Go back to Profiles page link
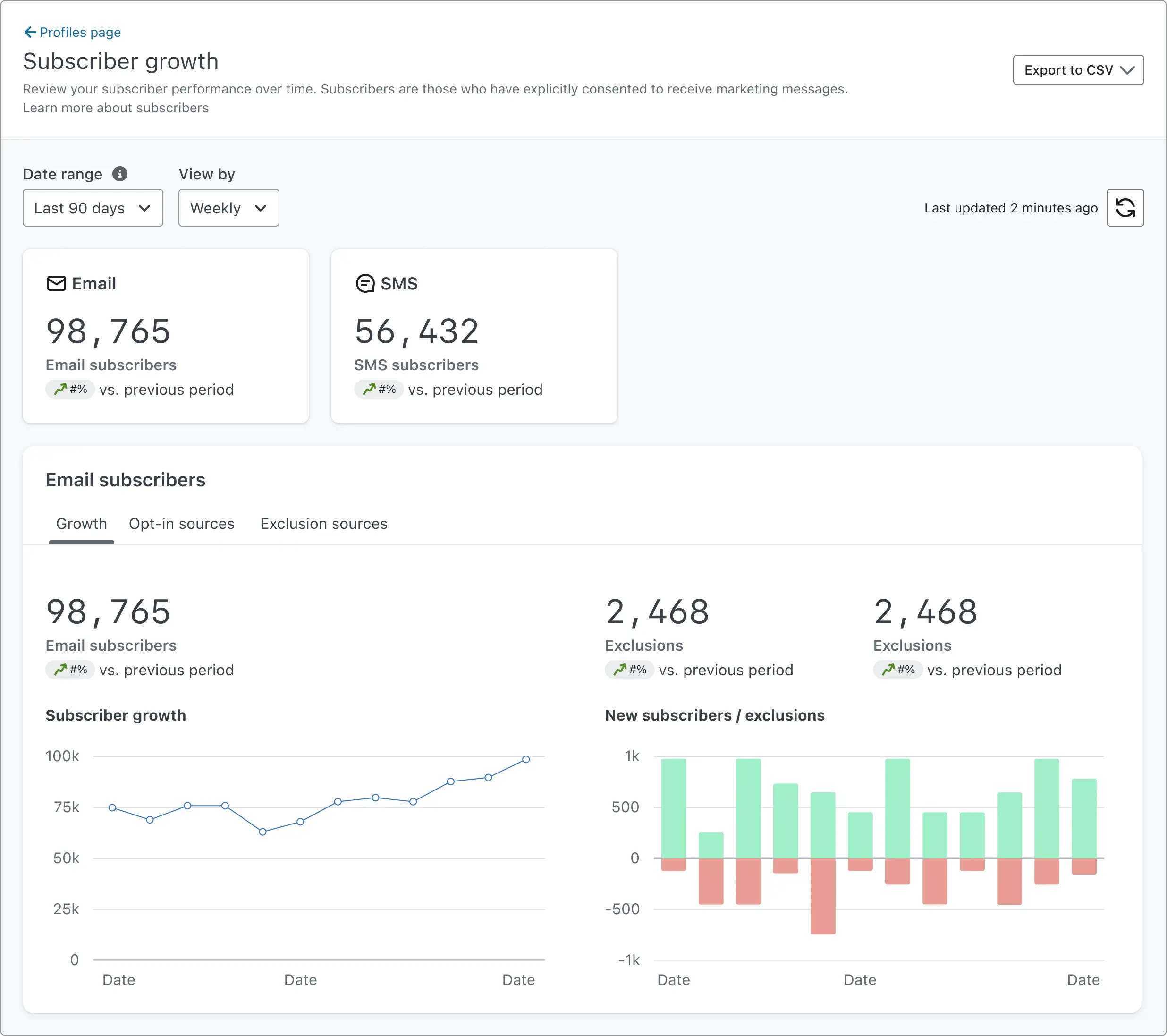Viewport: 1167px width, 1036px height. tap(80, 32)
